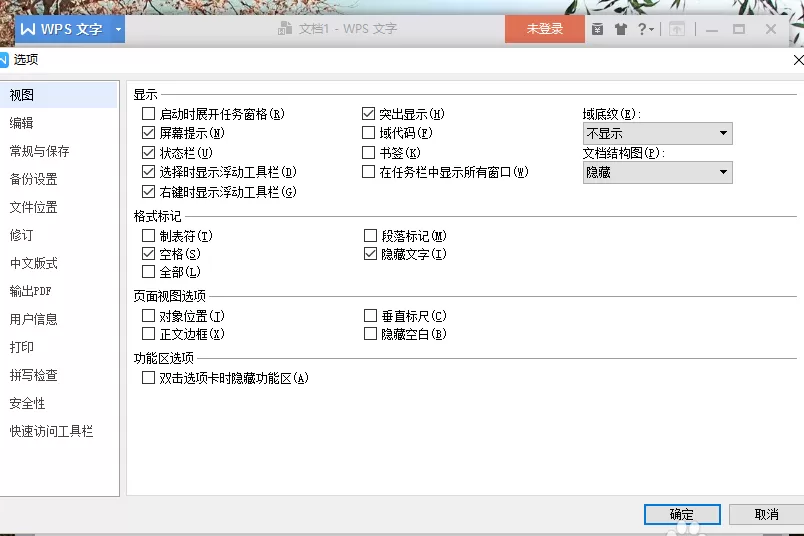Open the WPS 文字 menu dropdown arrow

(118, 29)
